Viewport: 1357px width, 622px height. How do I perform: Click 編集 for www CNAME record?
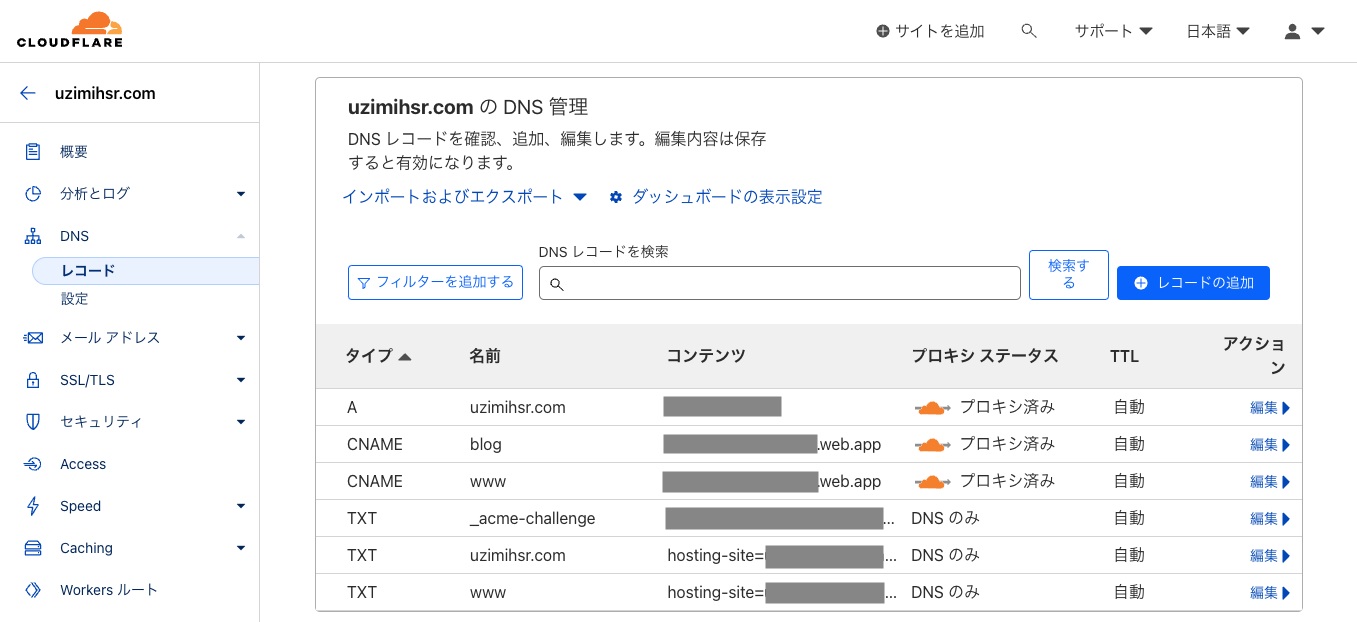pyautogui.click(x=1270, y=482)
